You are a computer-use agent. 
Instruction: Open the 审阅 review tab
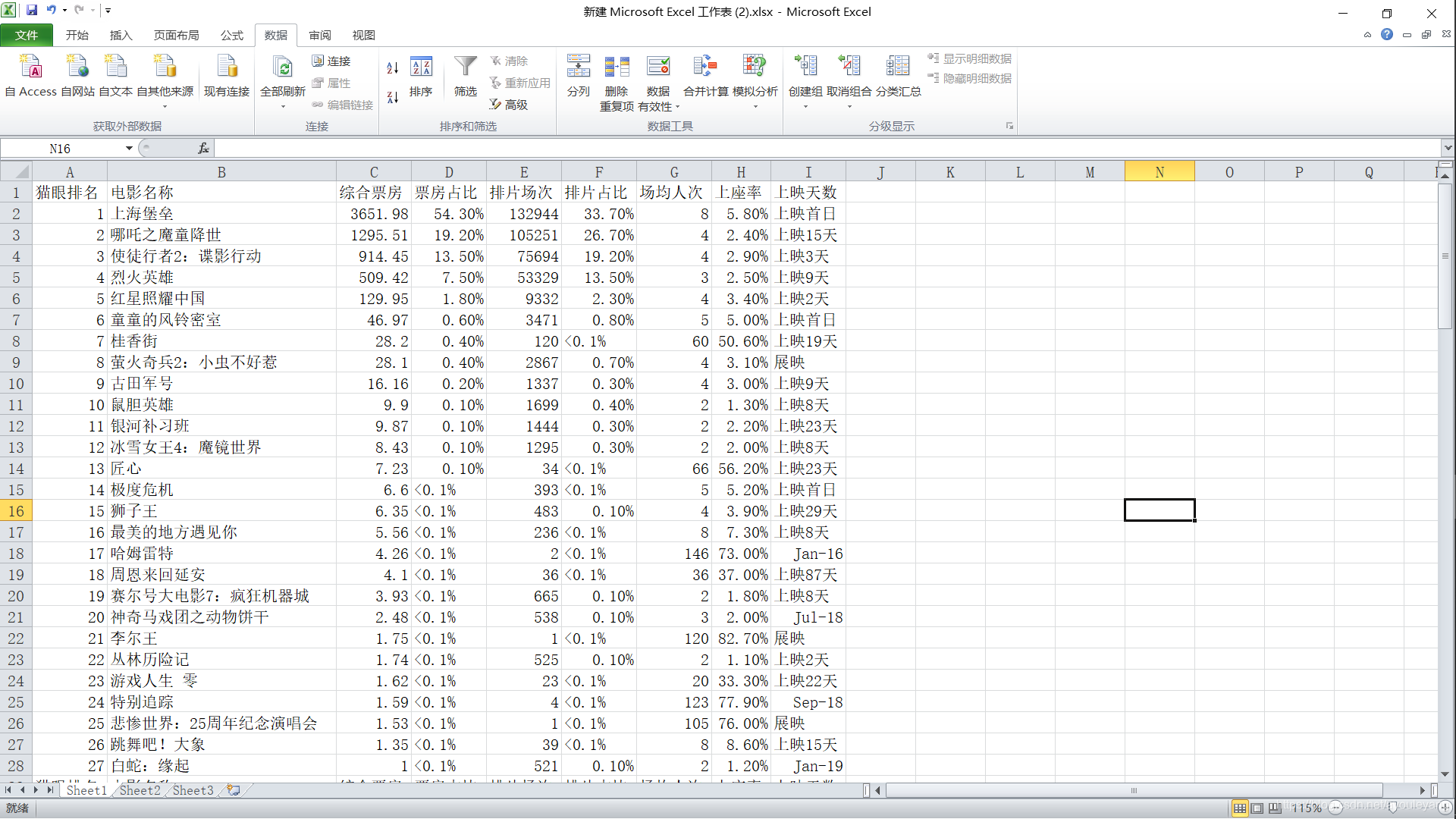319,35
